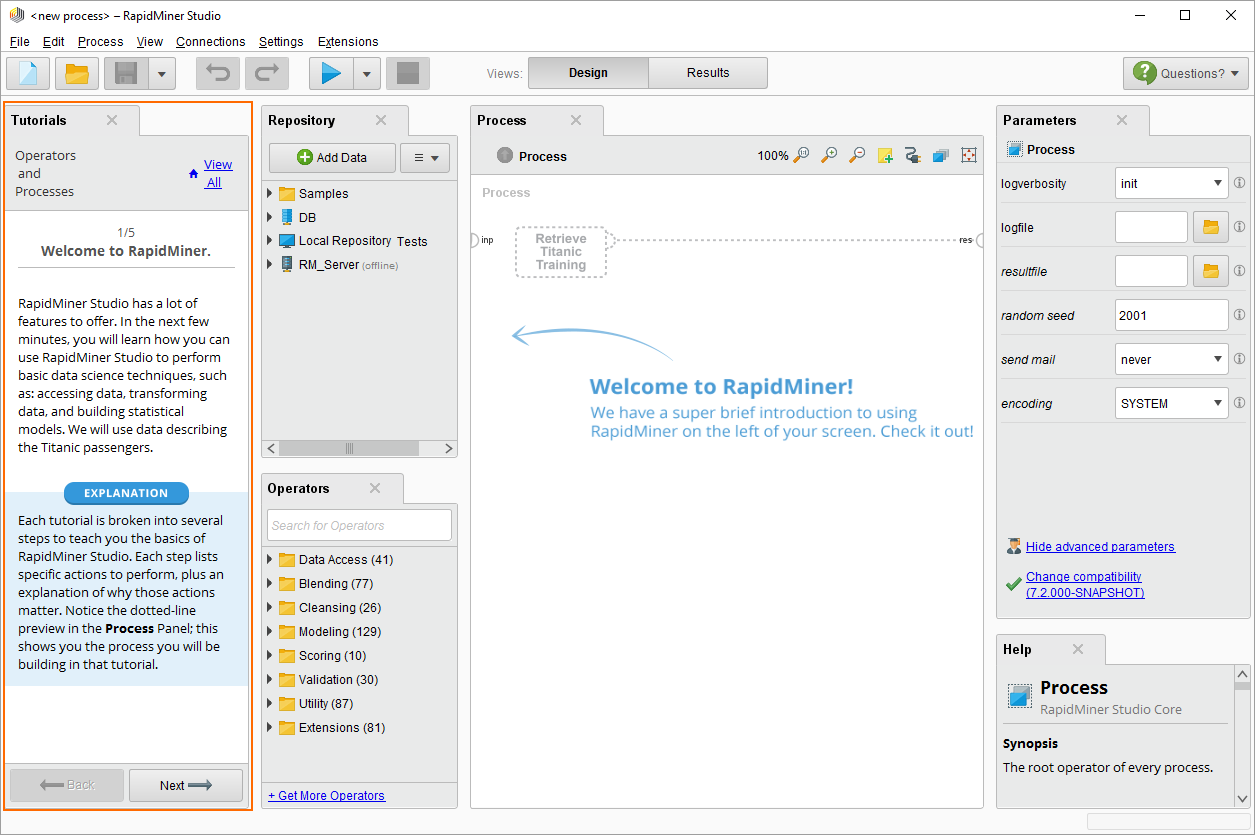This screenshot has height=835, width=1255.
Task: Open the send mail dropdown
Action: (x=1171, y=359)
